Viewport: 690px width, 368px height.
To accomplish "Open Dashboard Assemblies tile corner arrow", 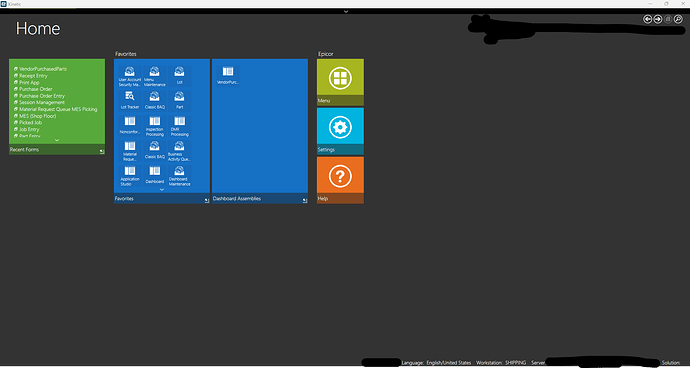I will 305,201.
